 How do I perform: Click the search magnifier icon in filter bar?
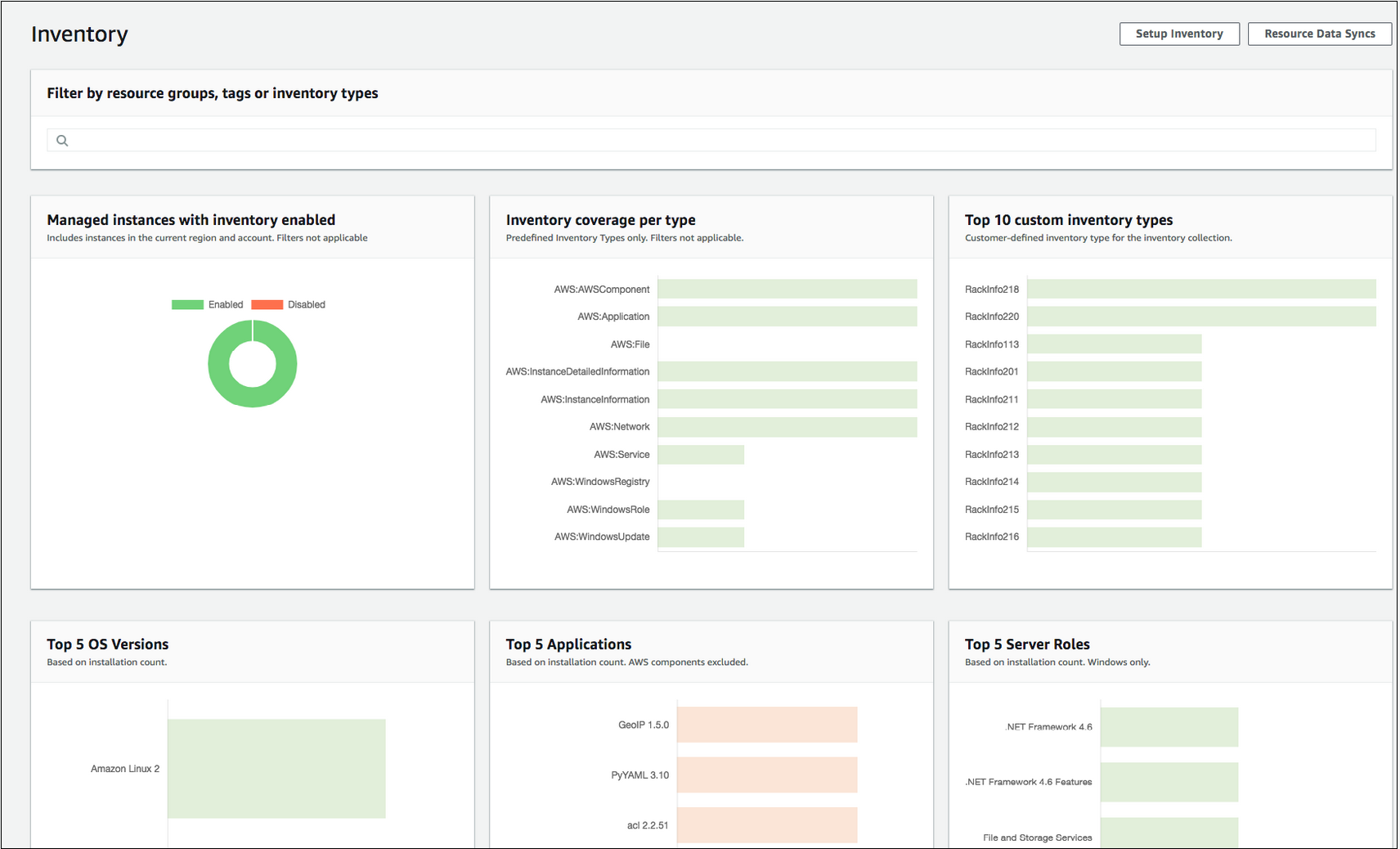(x=62, y=140)
